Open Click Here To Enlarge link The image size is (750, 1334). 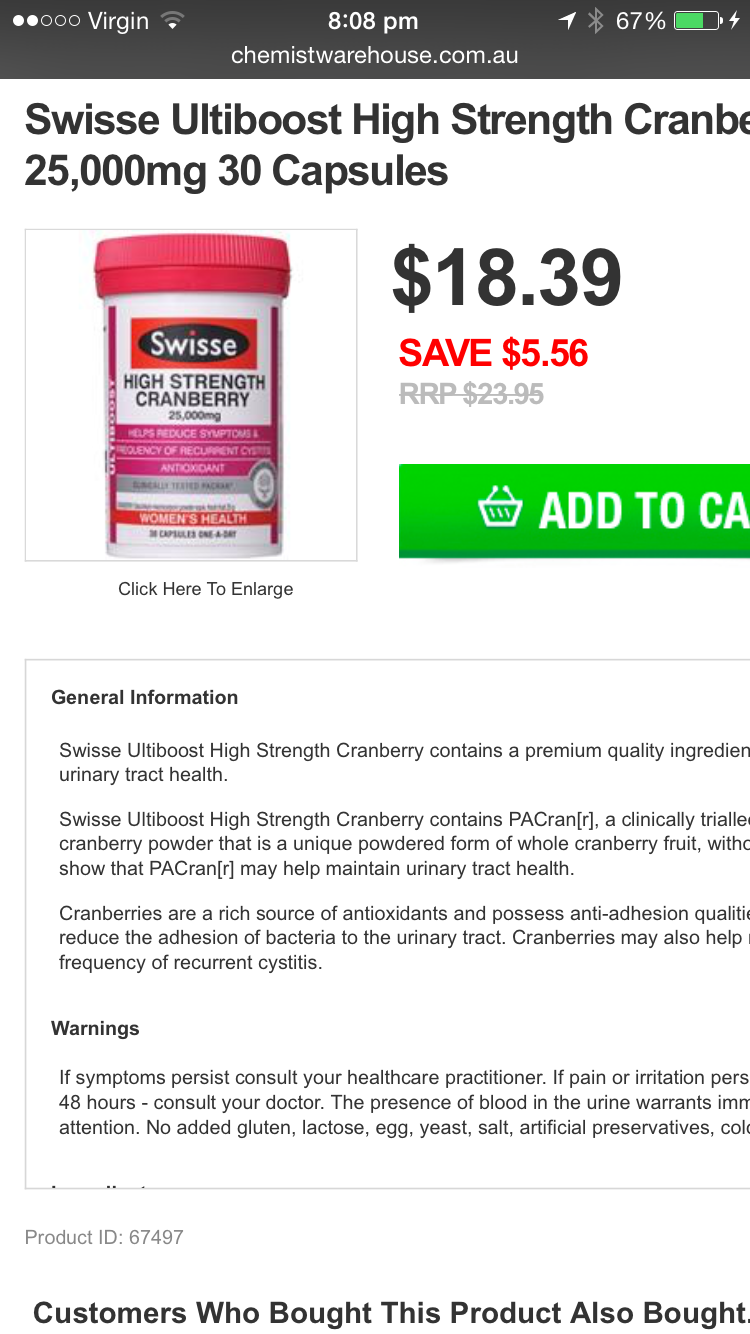click(206, 589)
